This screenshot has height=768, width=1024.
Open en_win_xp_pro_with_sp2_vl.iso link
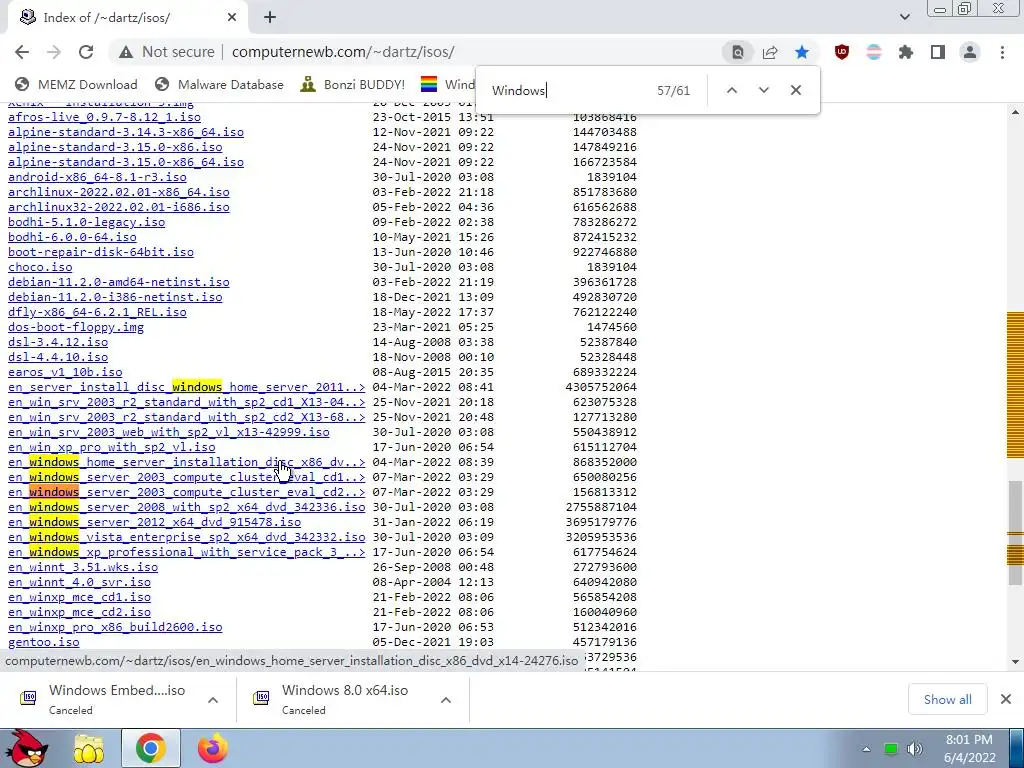[112, 448]
